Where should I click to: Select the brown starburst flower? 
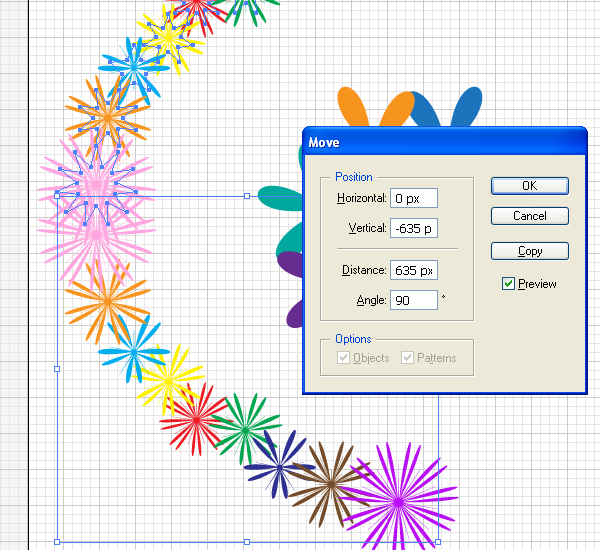(x=329, y=479)
